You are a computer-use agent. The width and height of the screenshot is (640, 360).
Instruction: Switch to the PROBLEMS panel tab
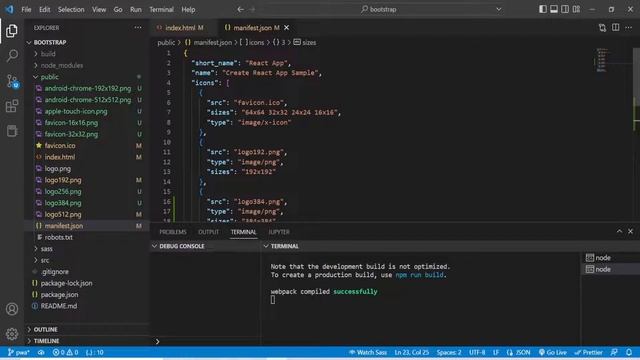173,232
